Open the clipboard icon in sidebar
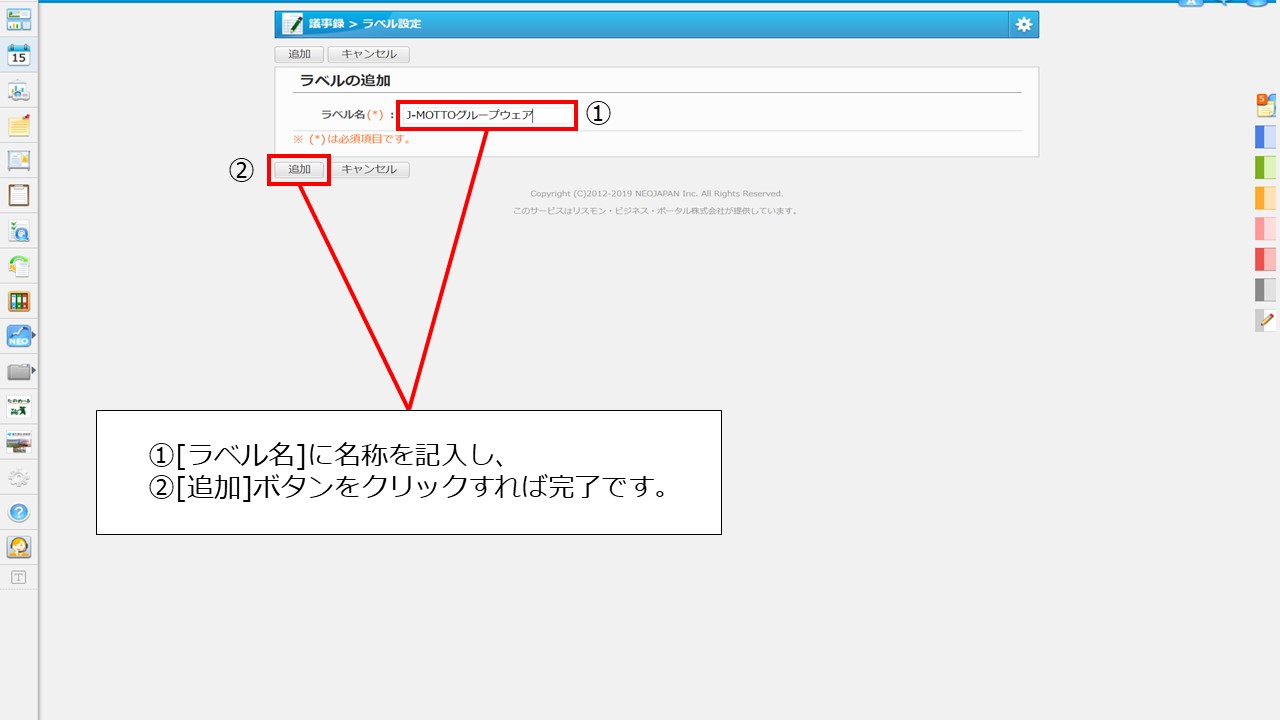The width and height of the screenshot is (1280, 720). (x=18, y=195)
